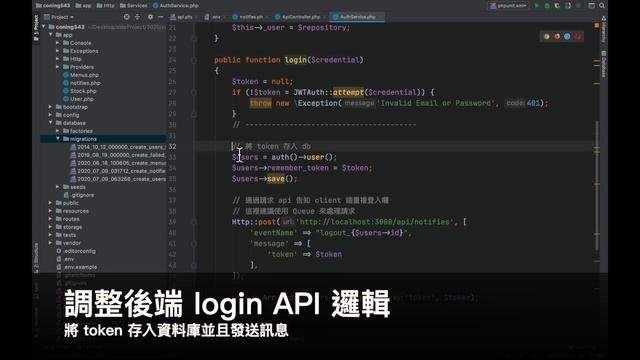Screen dimensions: 640x360
Task: Hide the Project panel with the minus icon
Action: click(161, 17)
